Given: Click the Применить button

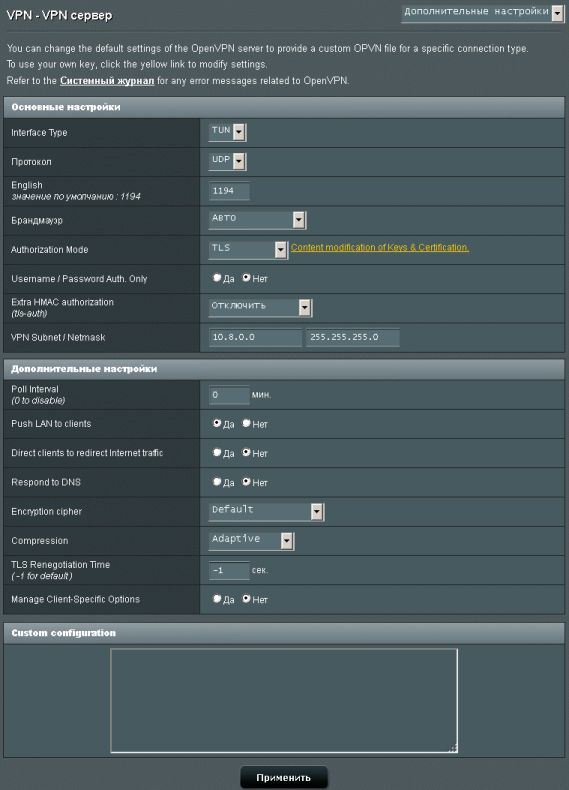Looking at the screenshot, I should coord(284,777).
